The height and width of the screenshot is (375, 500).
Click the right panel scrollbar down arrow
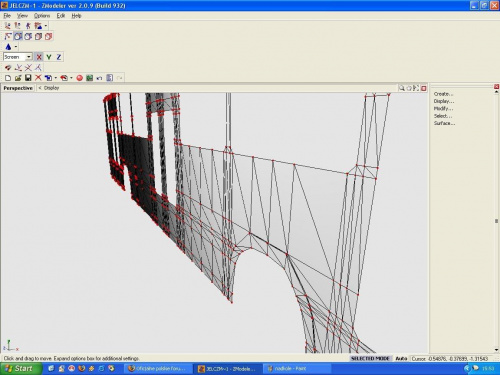tap(496, 350)
